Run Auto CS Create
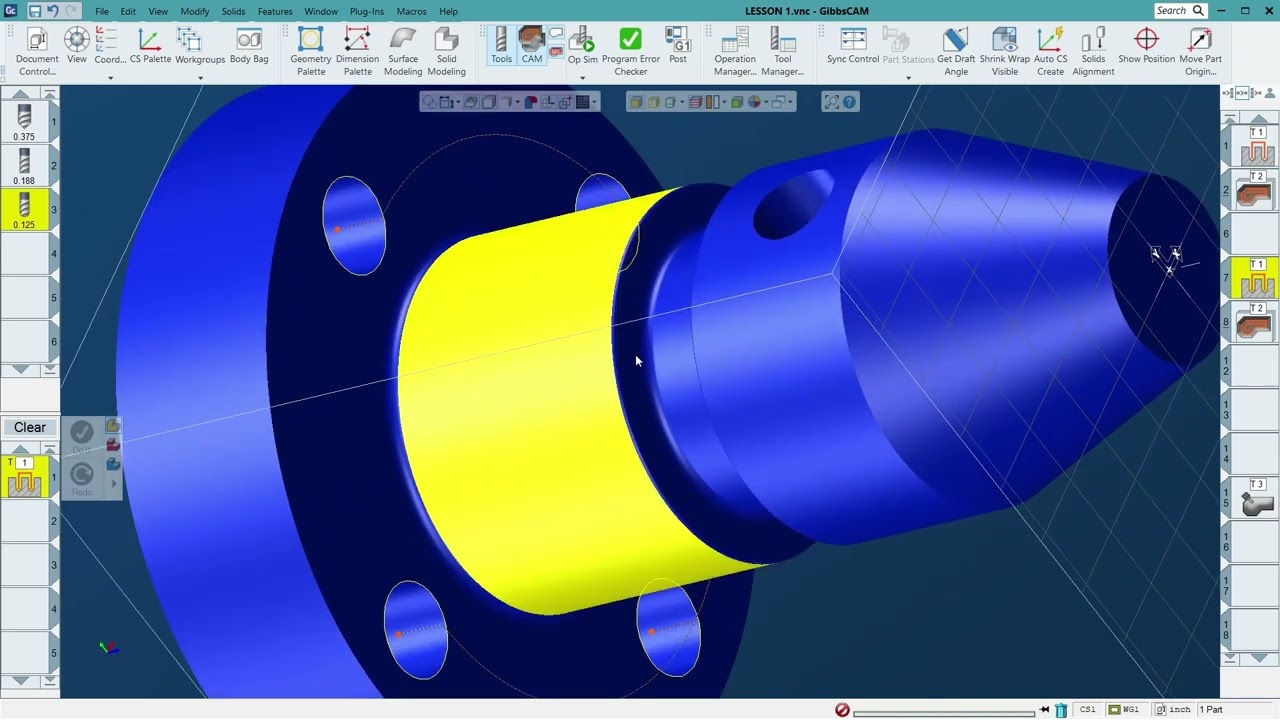Image resolution: width=1280 pixels, height=720 pixels. coord(1050,52)
